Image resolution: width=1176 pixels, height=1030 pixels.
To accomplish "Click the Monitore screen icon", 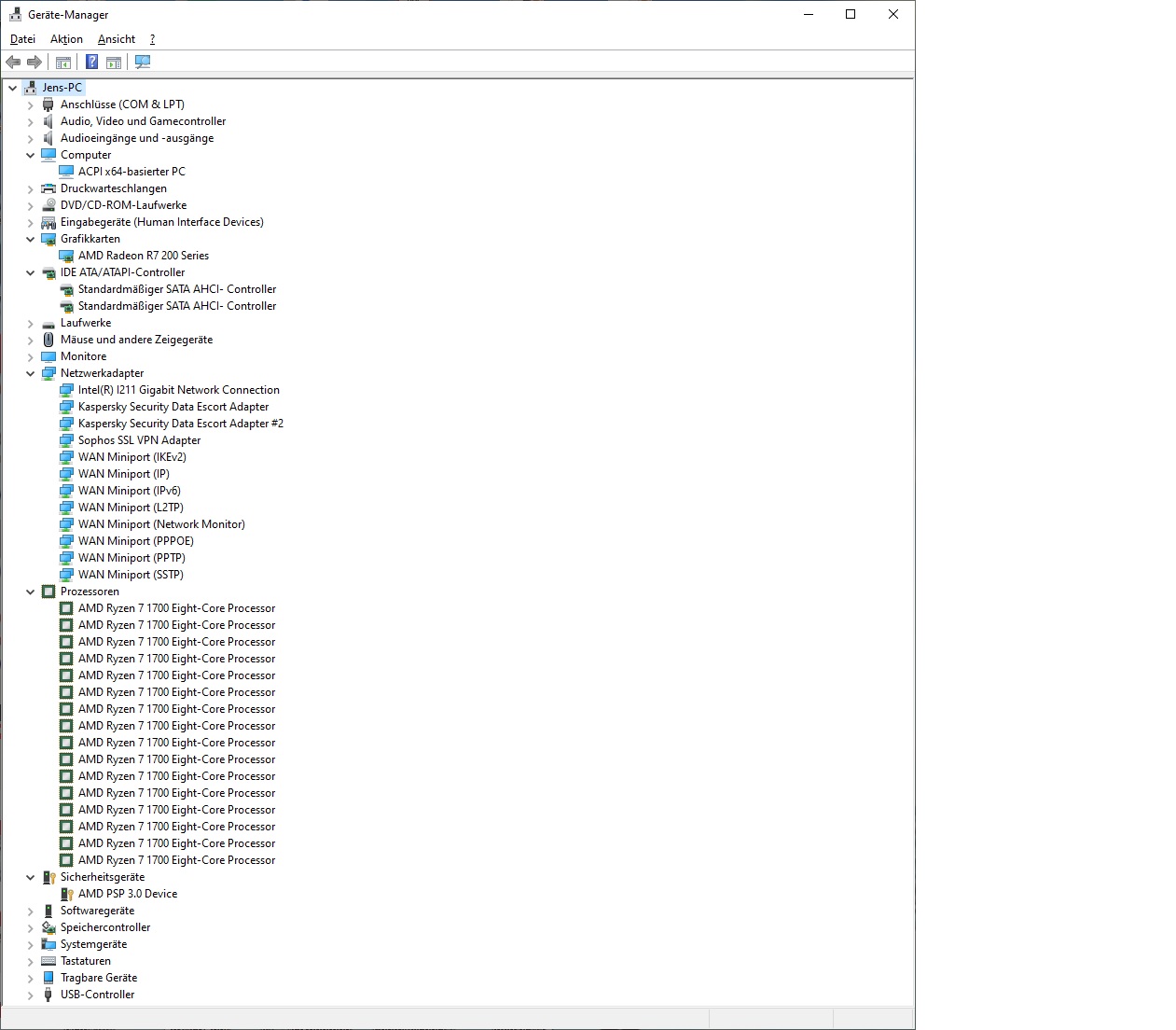I will click(48, 356).
